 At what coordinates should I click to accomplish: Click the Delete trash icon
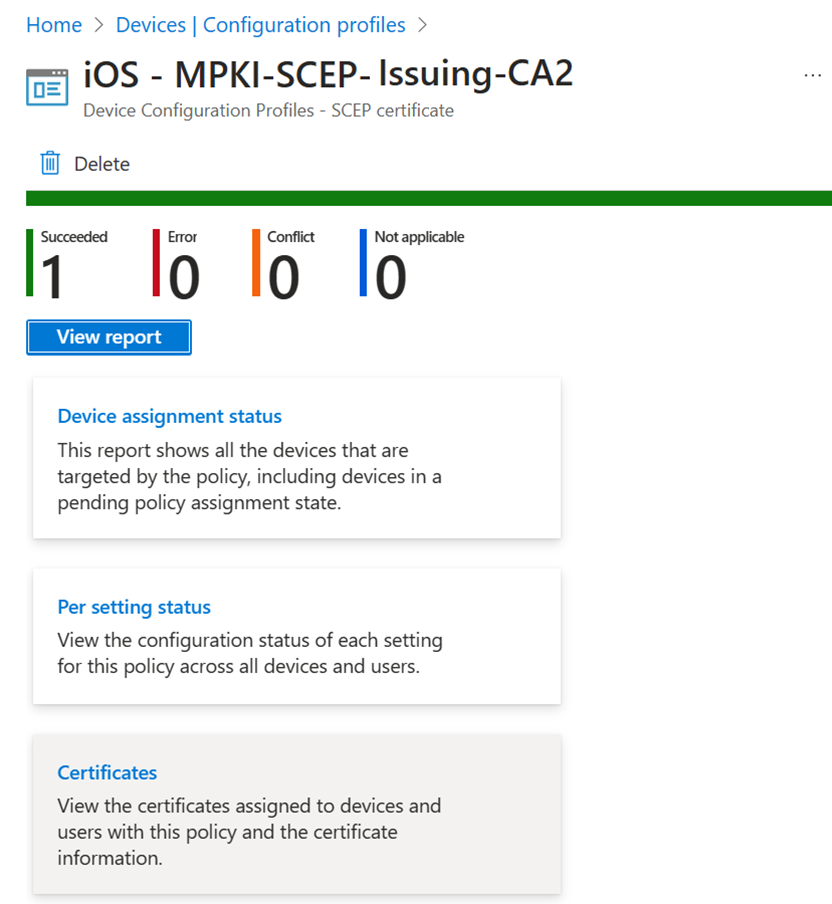pyautogui.click(x=48, y=163)
